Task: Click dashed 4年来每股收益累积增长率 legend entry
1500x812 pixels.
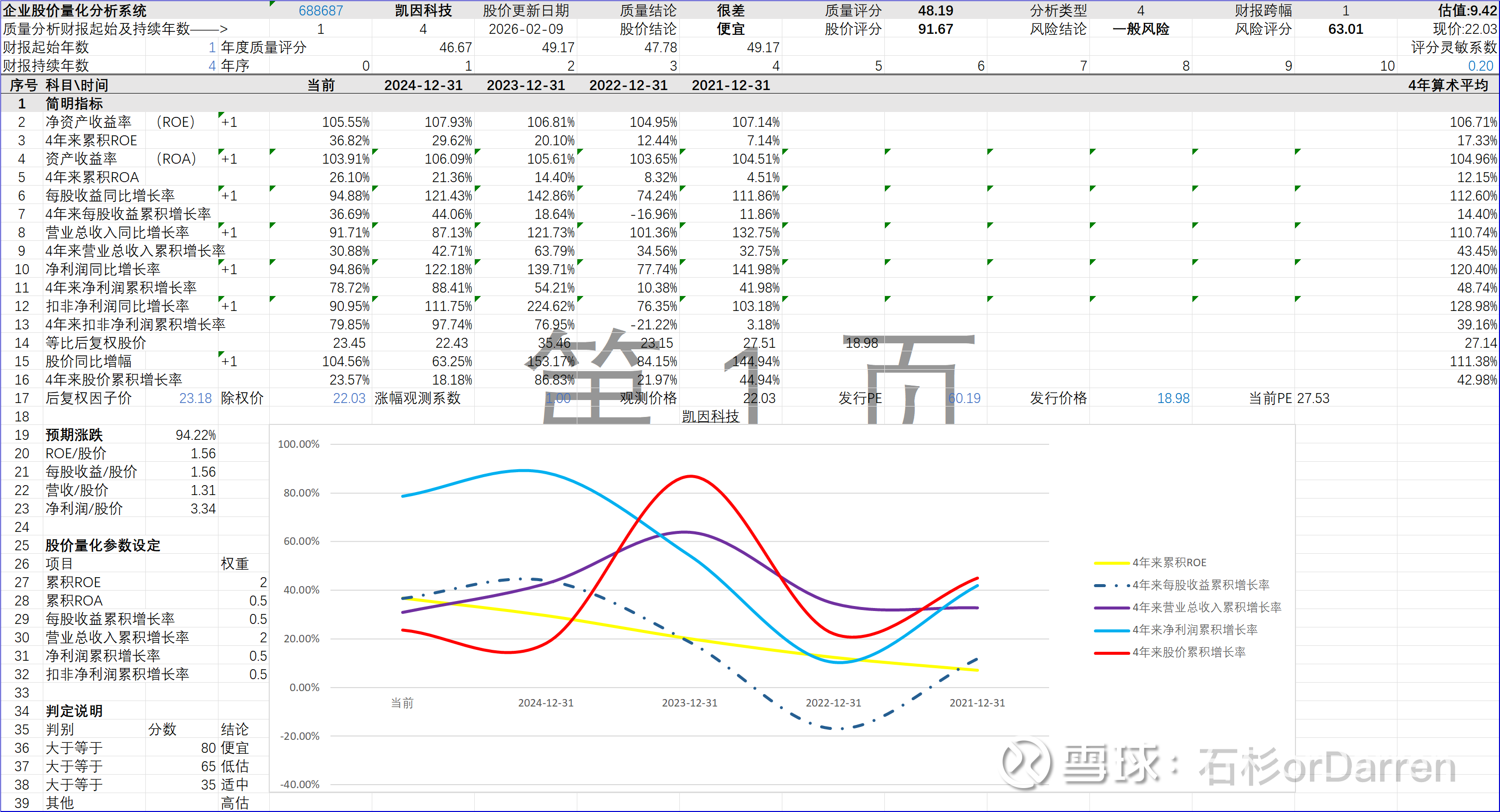Action: 1200,585
